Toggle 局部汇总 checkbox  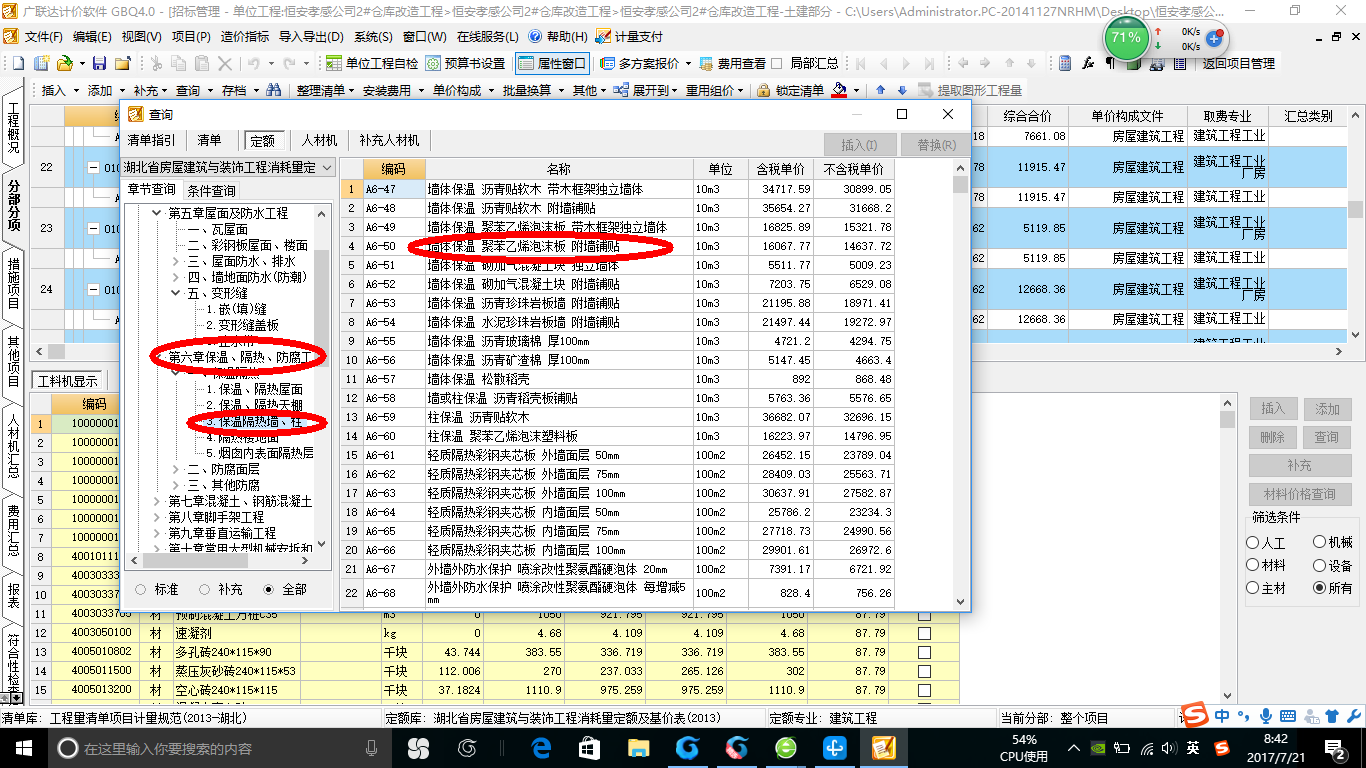[777, 63]
